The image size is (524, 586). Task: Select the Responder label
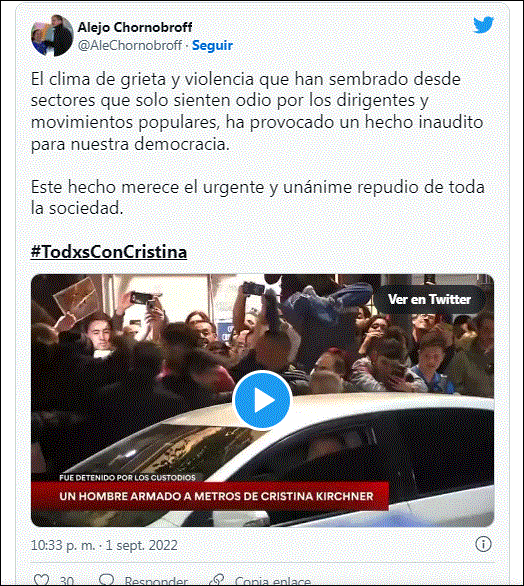156,581
